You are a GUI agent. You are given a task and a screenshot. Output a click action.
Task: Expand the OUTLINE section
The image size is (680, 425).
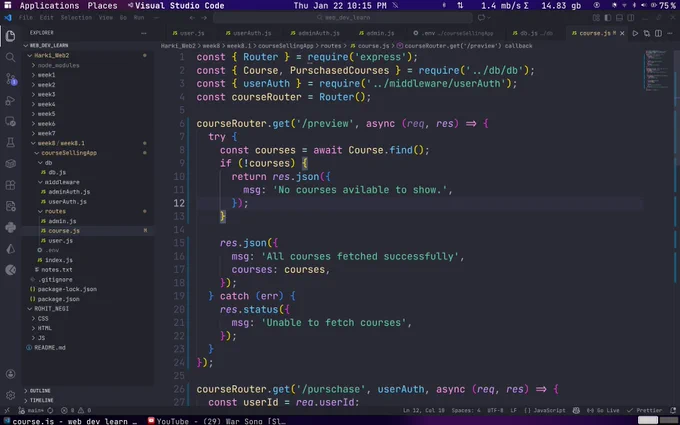point(88,391)
